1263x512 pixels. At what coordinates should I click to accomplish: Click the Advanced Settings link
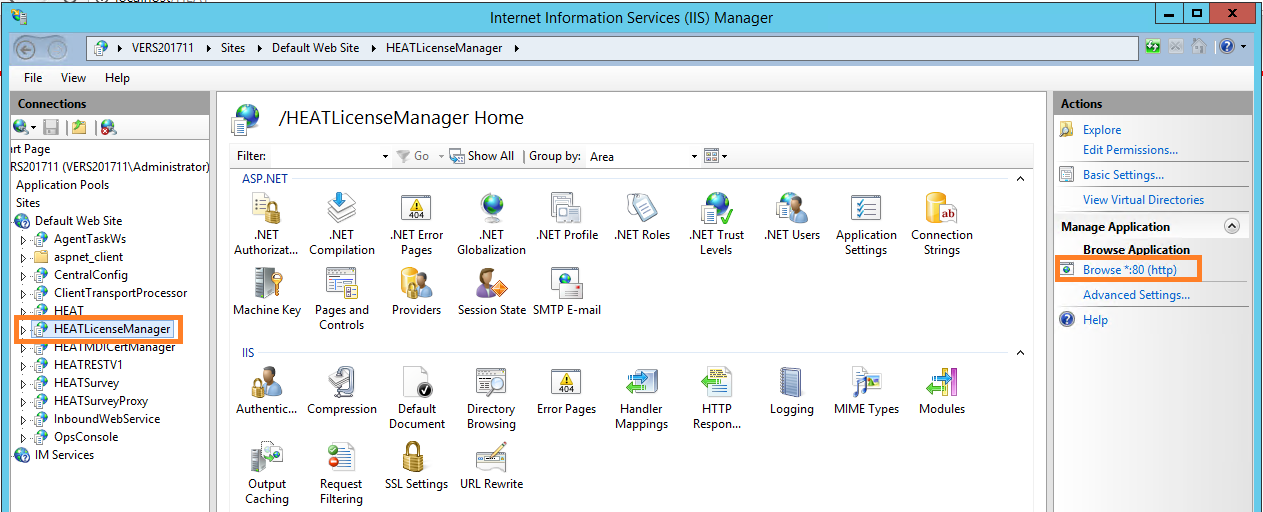tap(1136, 295)
